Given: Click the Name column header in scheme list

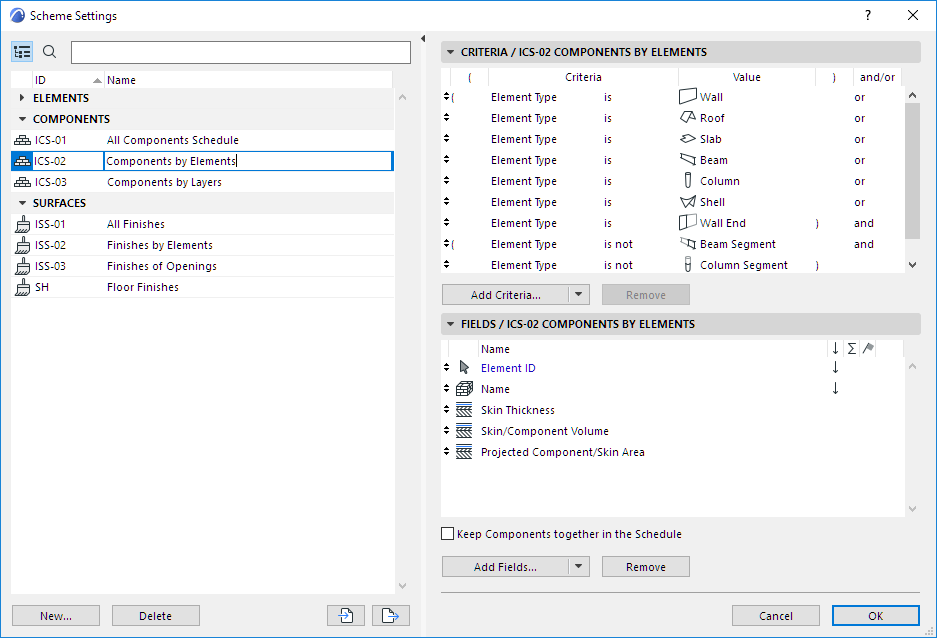Looking at the screenshot, I should pyautogui.click(x=248, y=80).
